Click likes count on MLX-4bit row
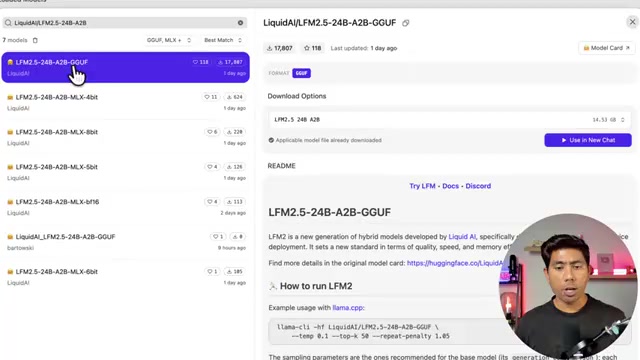The width and height of the screenshot is (640, 360). pos(211,97)
